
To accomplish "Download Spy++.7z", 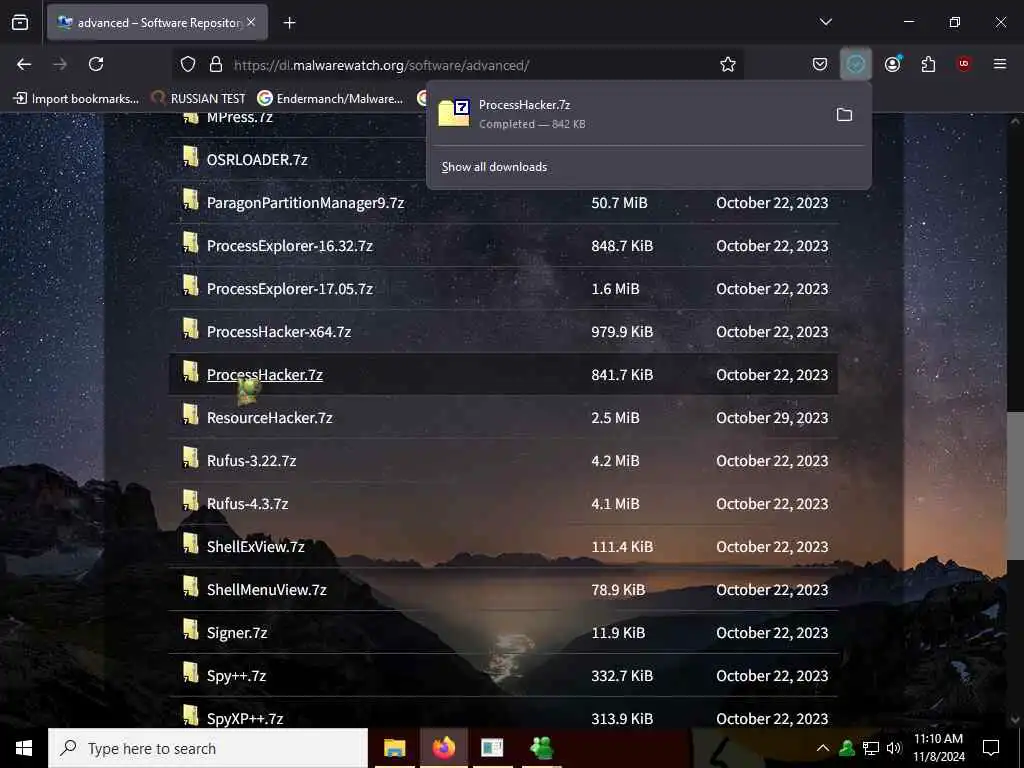I will (x=236, y=676).
